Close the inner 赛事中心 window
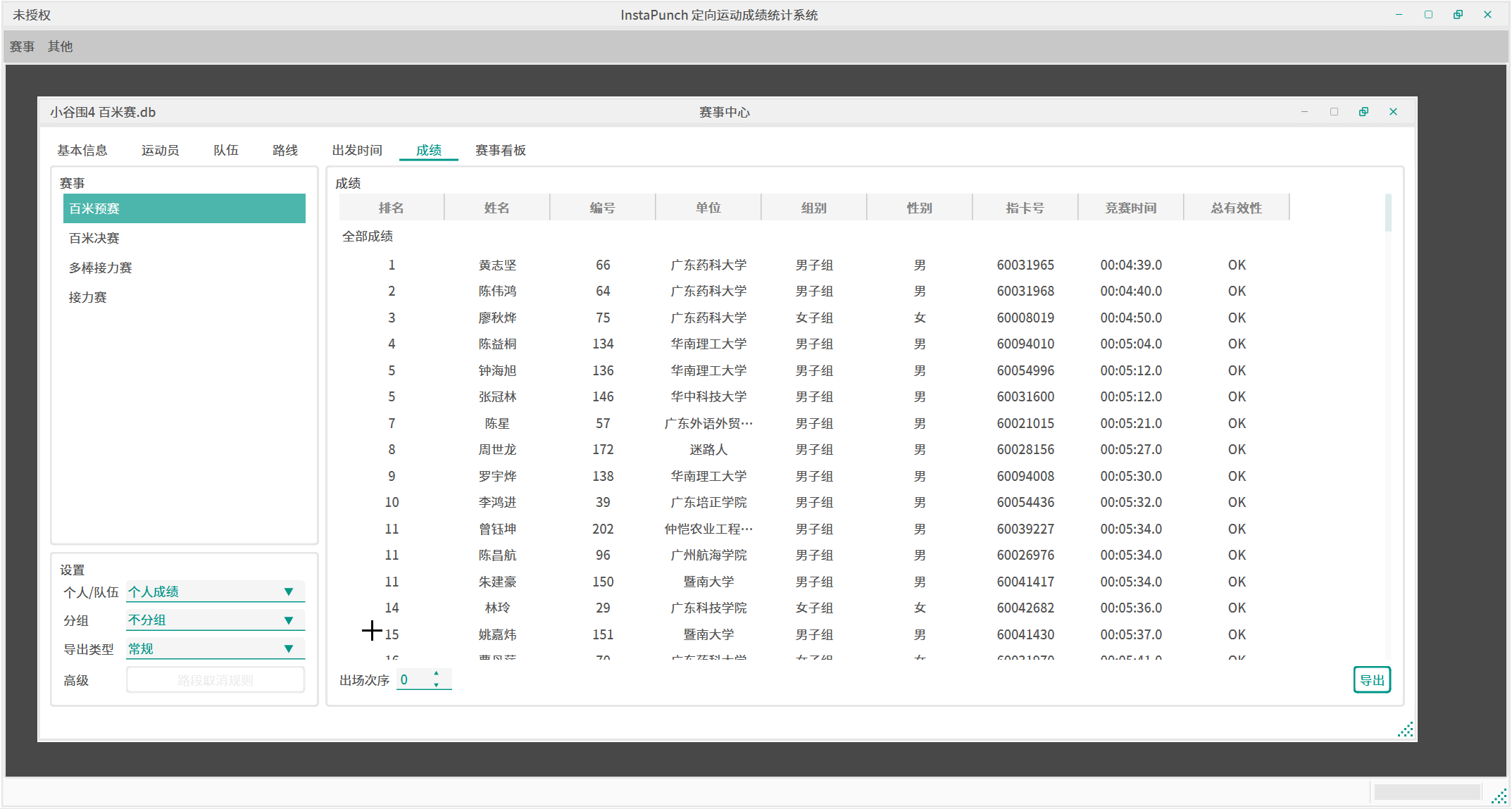Viewport: 1512px width, 809px height. pos(1393,112)
